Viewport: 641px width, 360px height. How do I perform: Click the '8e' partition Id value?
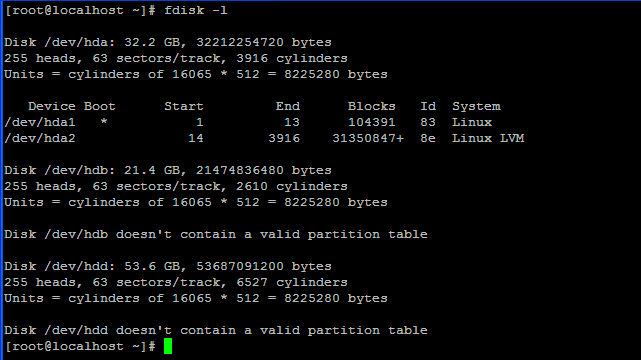428,138
